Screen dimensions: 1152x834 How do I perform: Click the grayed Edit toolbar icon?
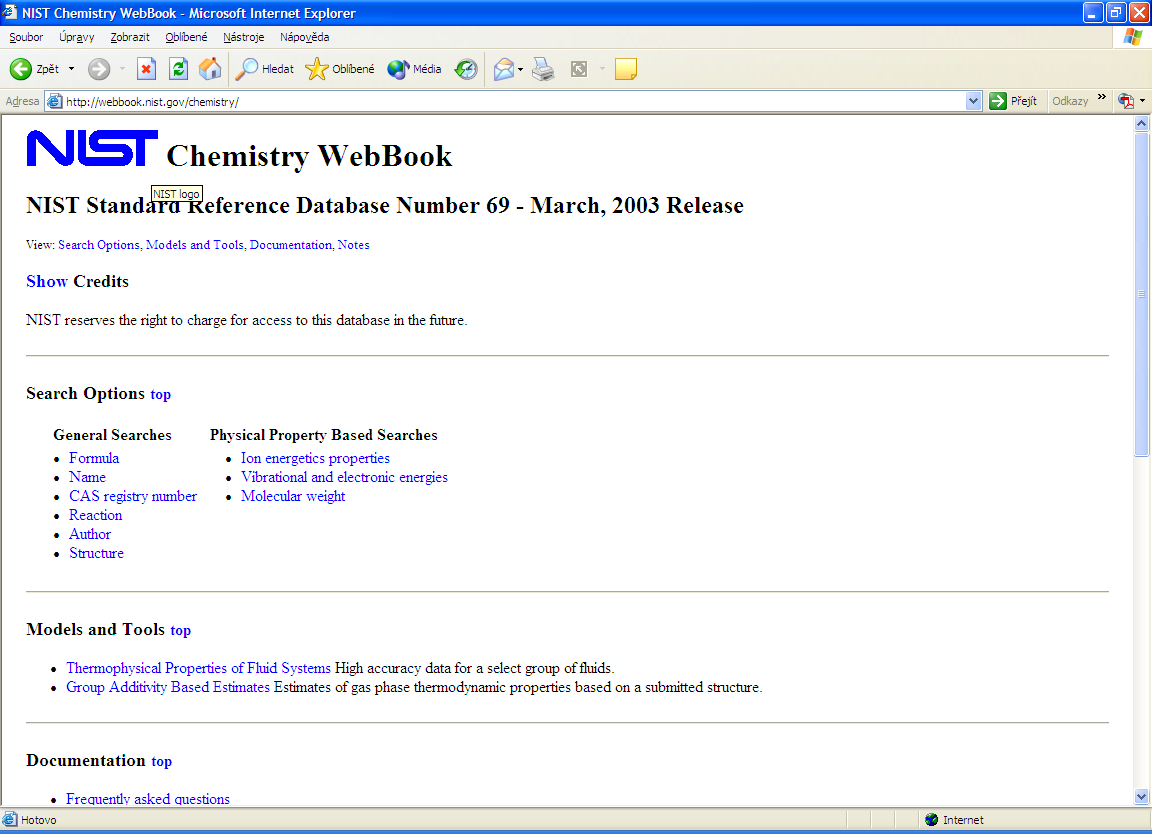point(579,69)
